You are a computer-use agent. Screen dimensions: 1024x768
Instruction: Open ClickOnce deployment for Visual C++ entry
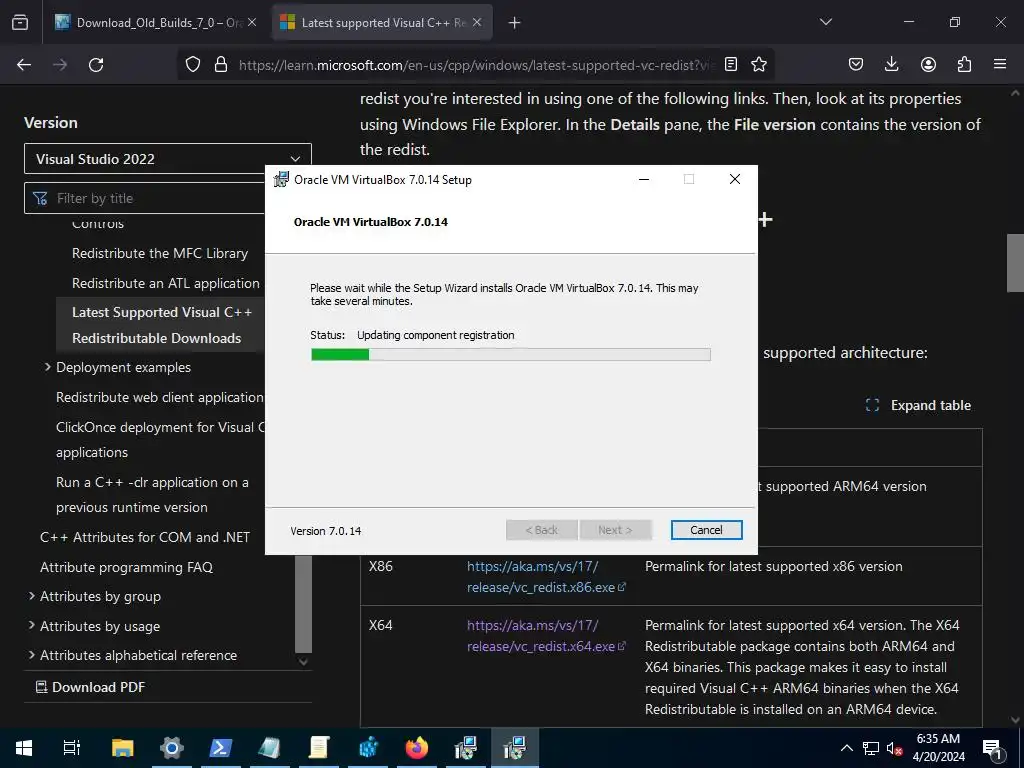[x=160, y=440]
